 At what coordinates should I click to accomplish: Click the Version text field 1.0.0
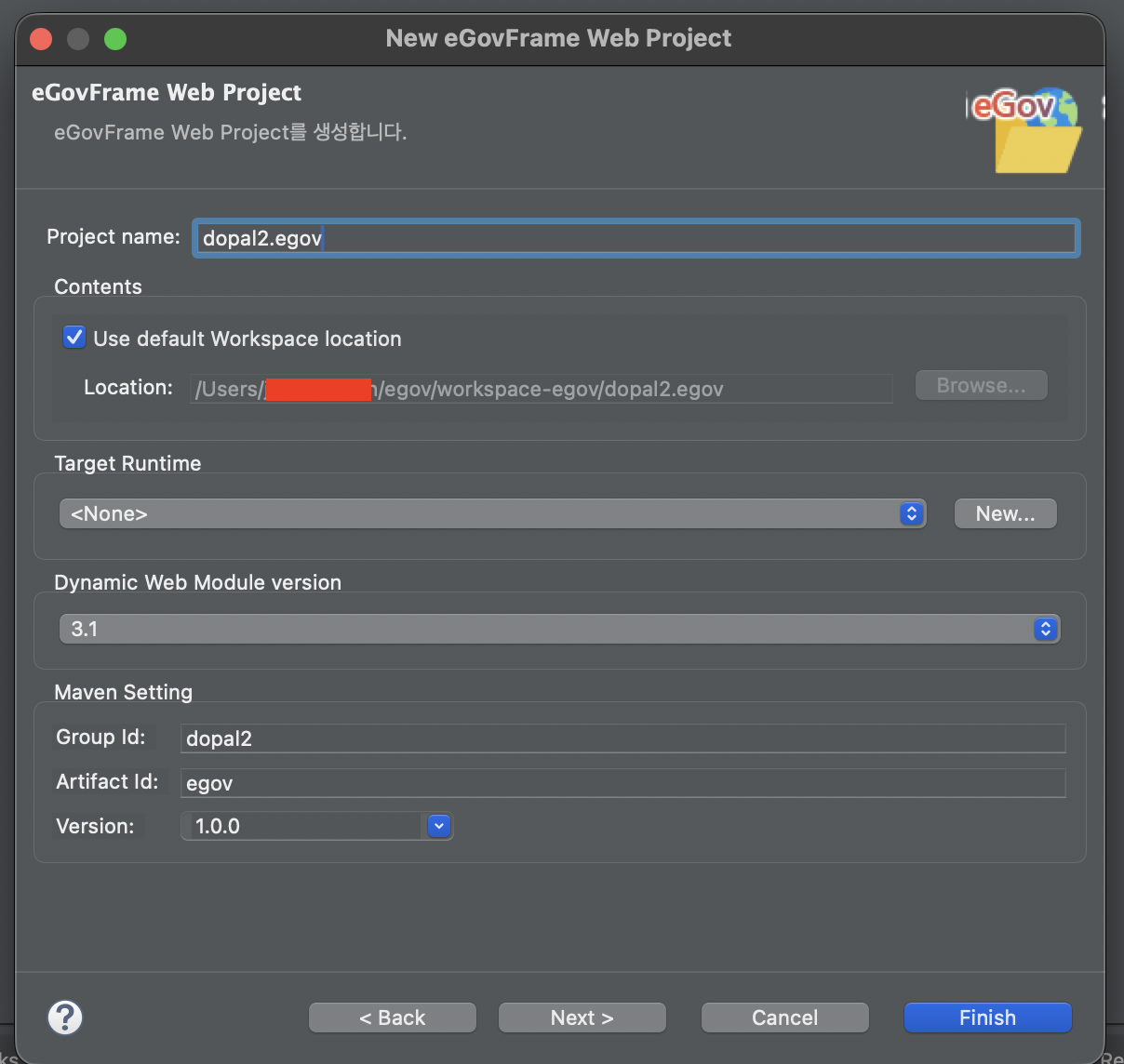[x=303, y=826]
